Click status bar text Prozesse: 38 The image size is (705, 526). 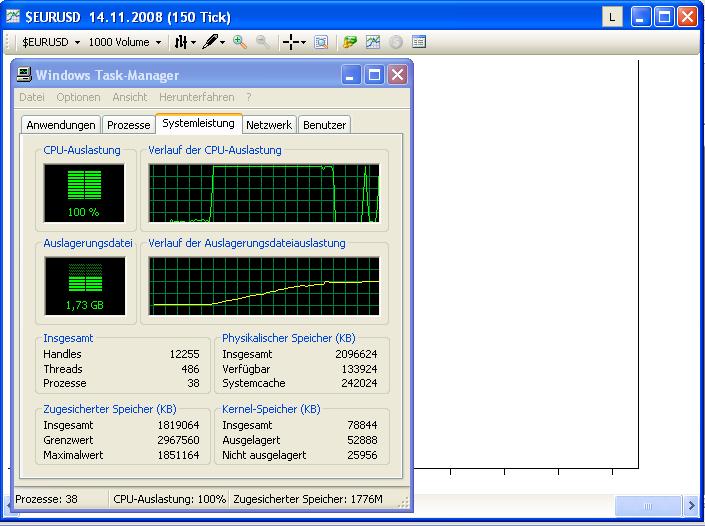coord(46,499)
